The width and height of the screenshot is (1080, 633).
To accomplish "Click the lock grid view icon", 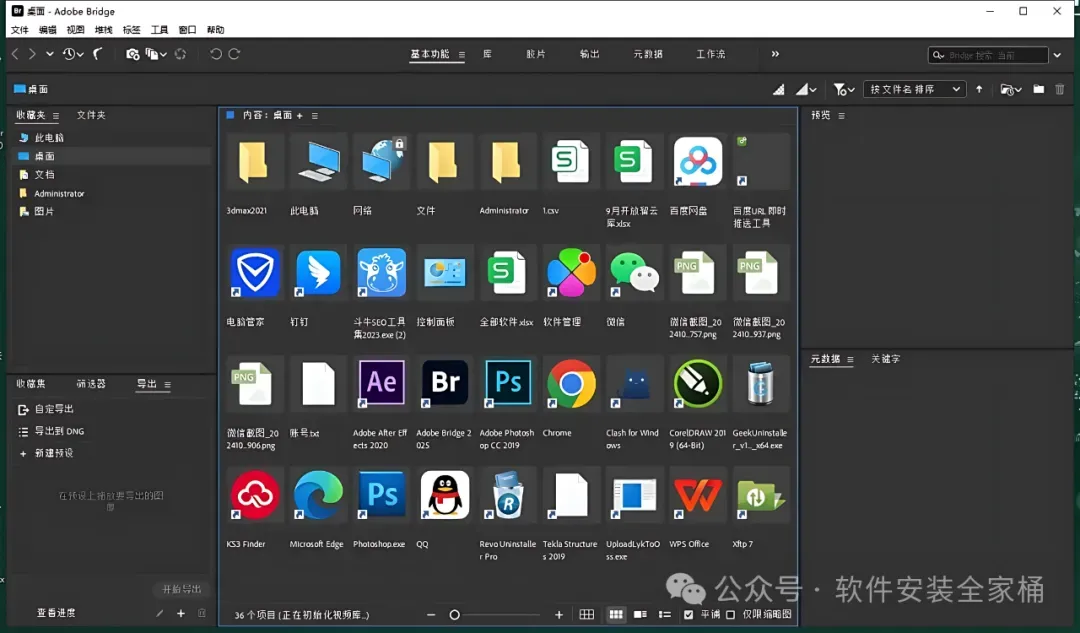I will tap(587, 614).
